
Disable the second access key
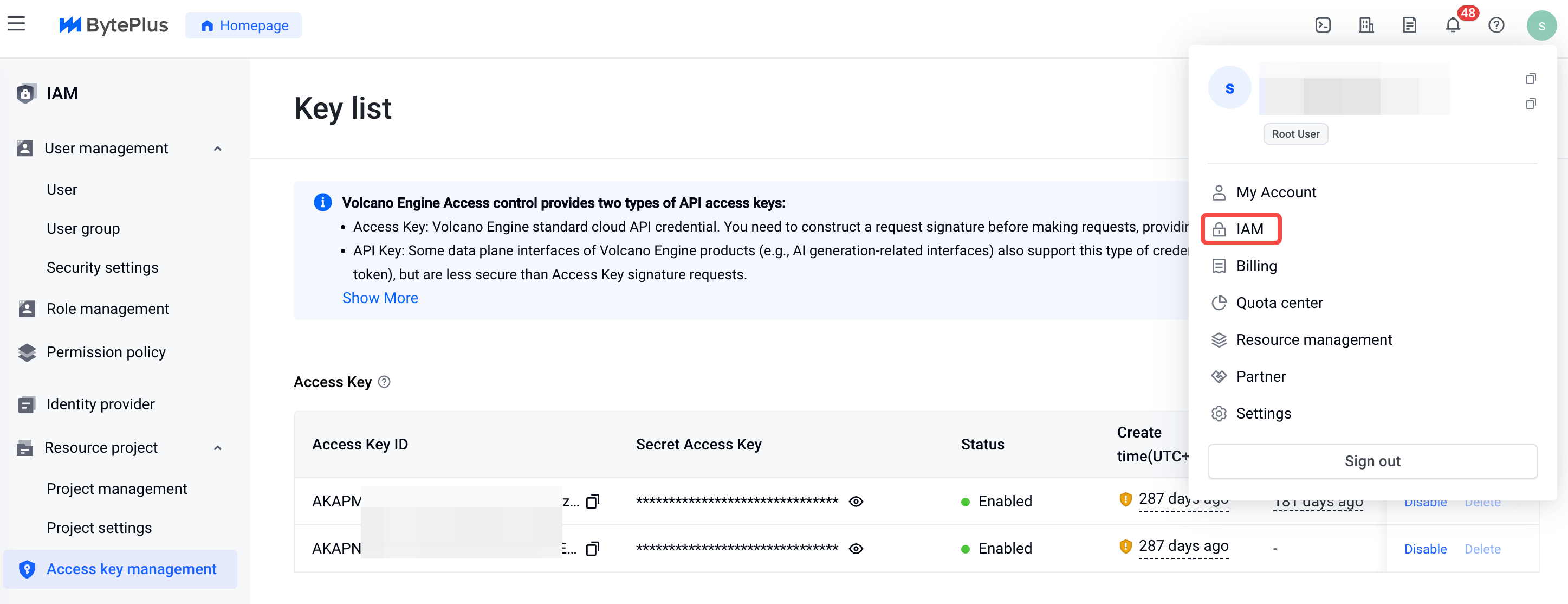[1425, 549]
